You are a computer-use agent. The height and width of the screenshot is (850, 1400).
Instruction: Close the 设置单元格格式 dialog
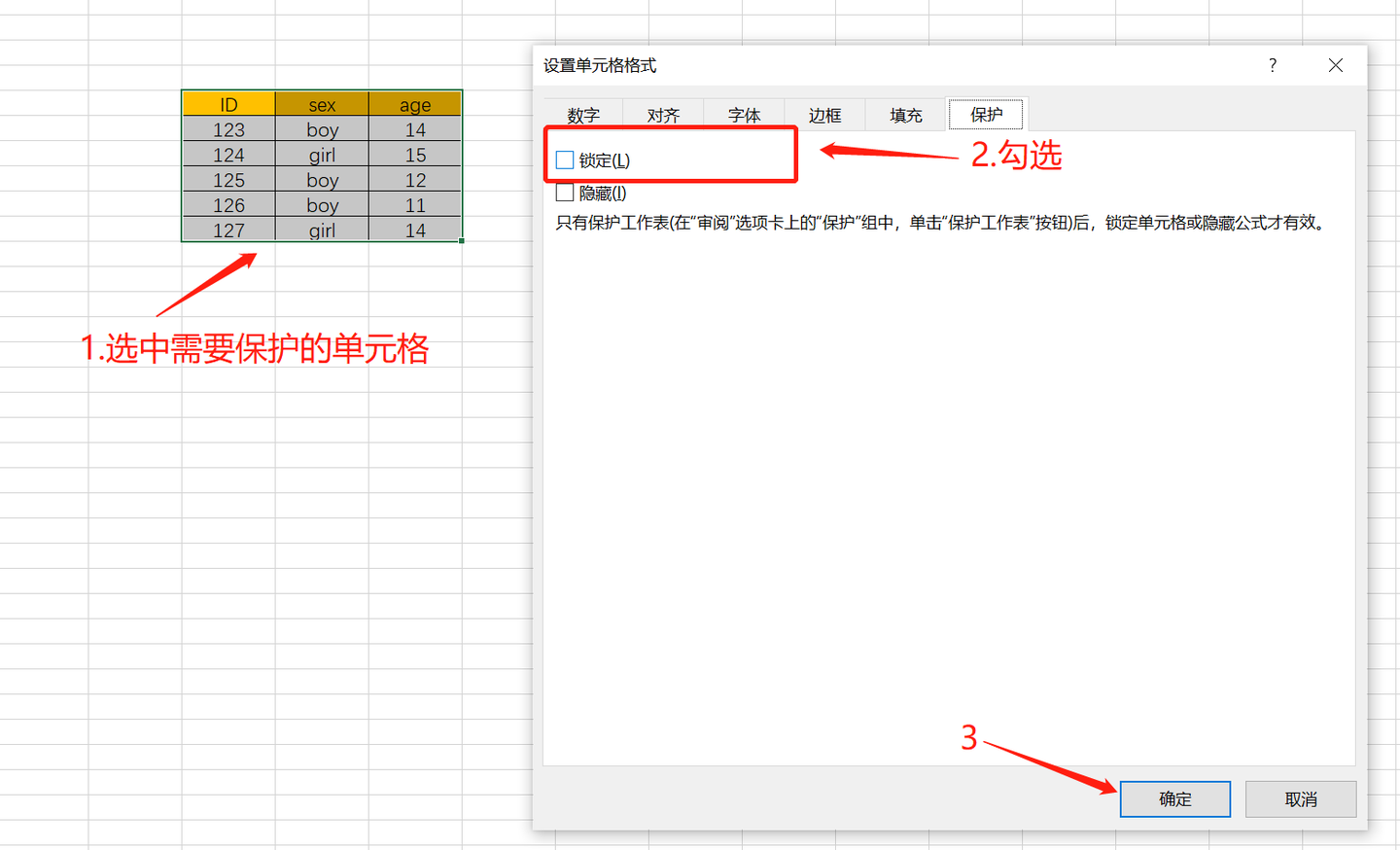coord(1336,65)
